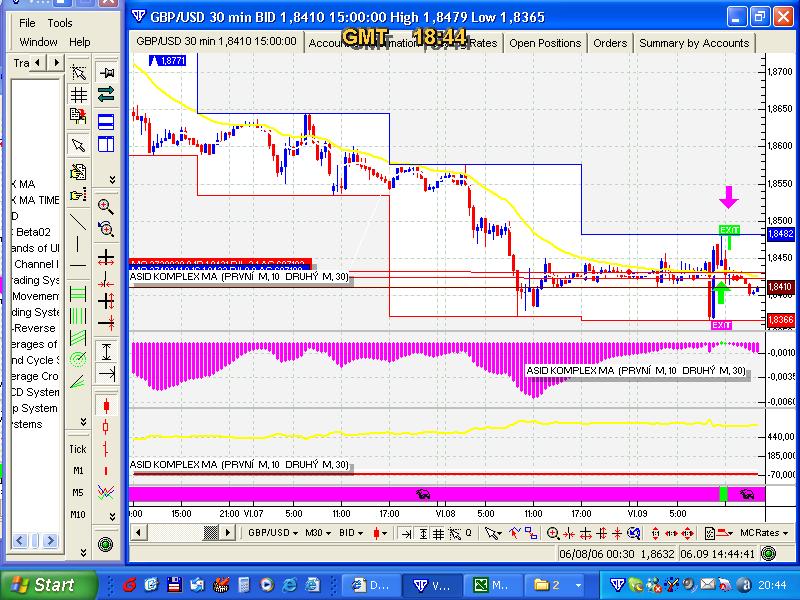Click the green swap arrows icon

(106, 94)
